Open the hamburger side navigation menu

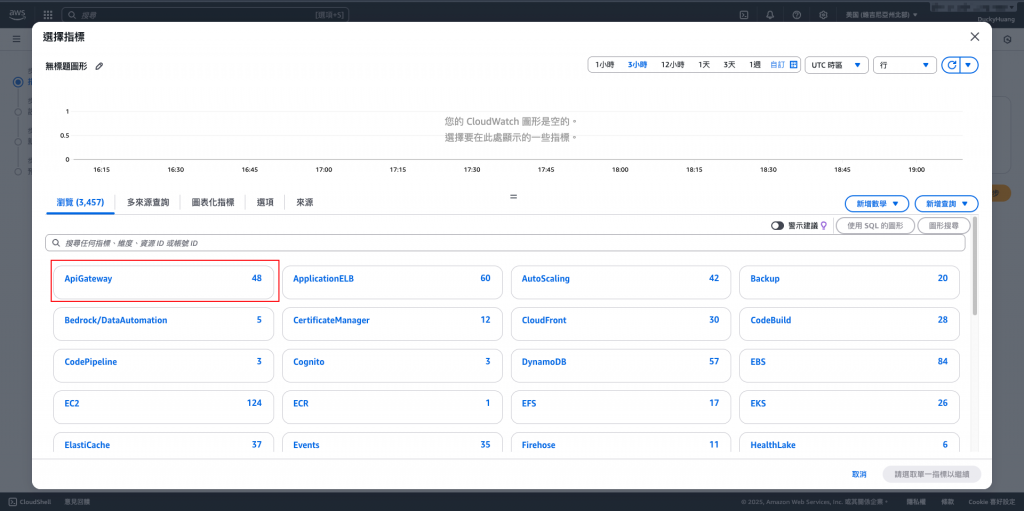17,39
